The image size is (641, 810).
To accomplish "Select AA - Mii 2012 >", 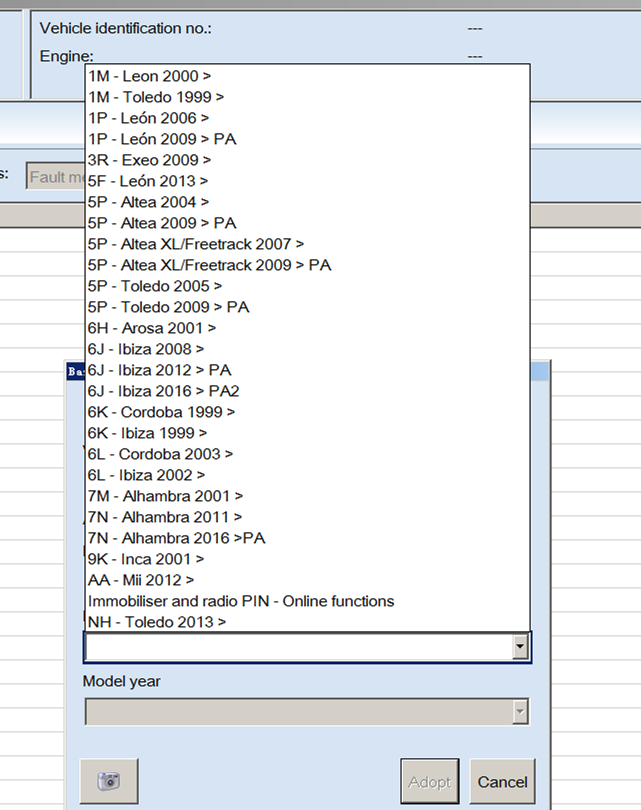I will point(307,580).
